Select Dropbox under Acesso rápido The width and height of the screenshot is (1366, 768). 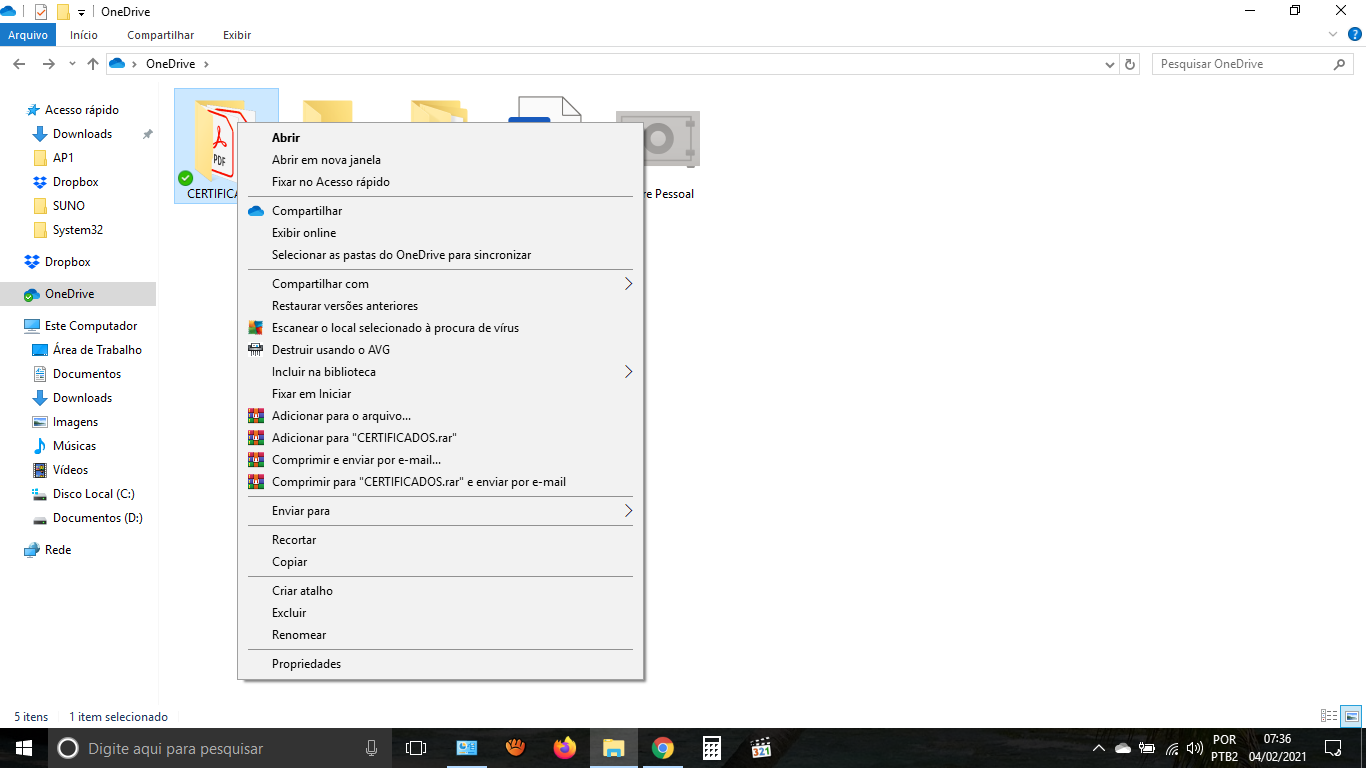click(x=76, y=182)
